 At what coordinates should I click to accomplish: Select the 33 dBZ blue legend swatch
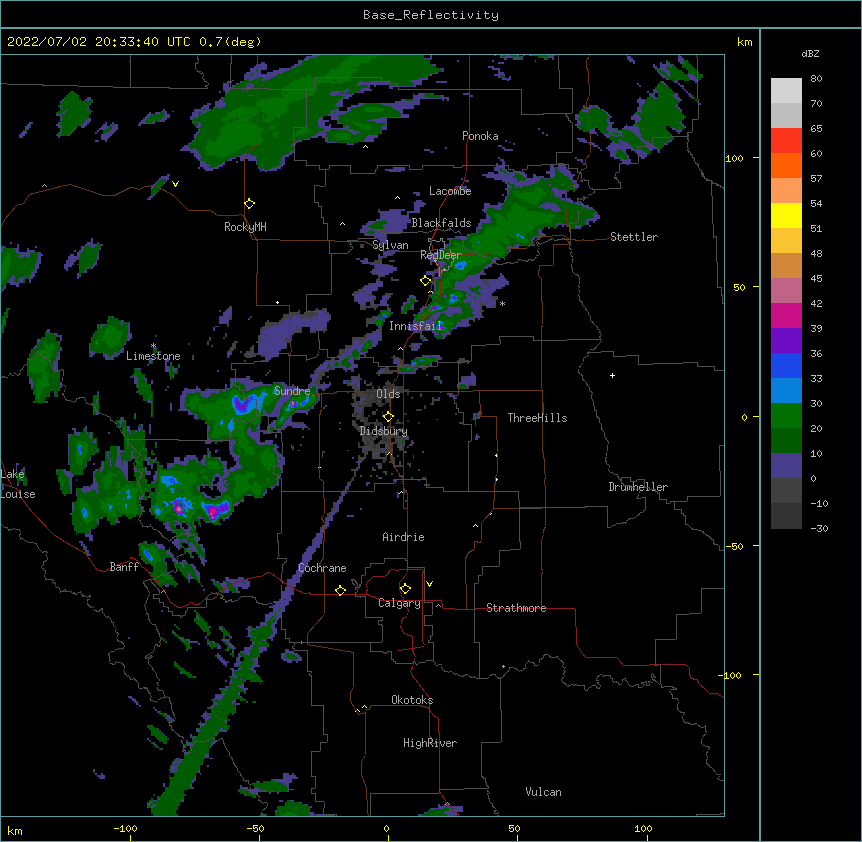click(786, 365)
